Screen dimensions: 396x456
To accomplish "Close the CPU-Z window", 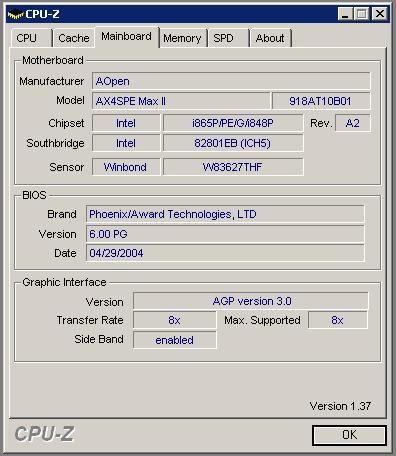I will coord(380,14).
